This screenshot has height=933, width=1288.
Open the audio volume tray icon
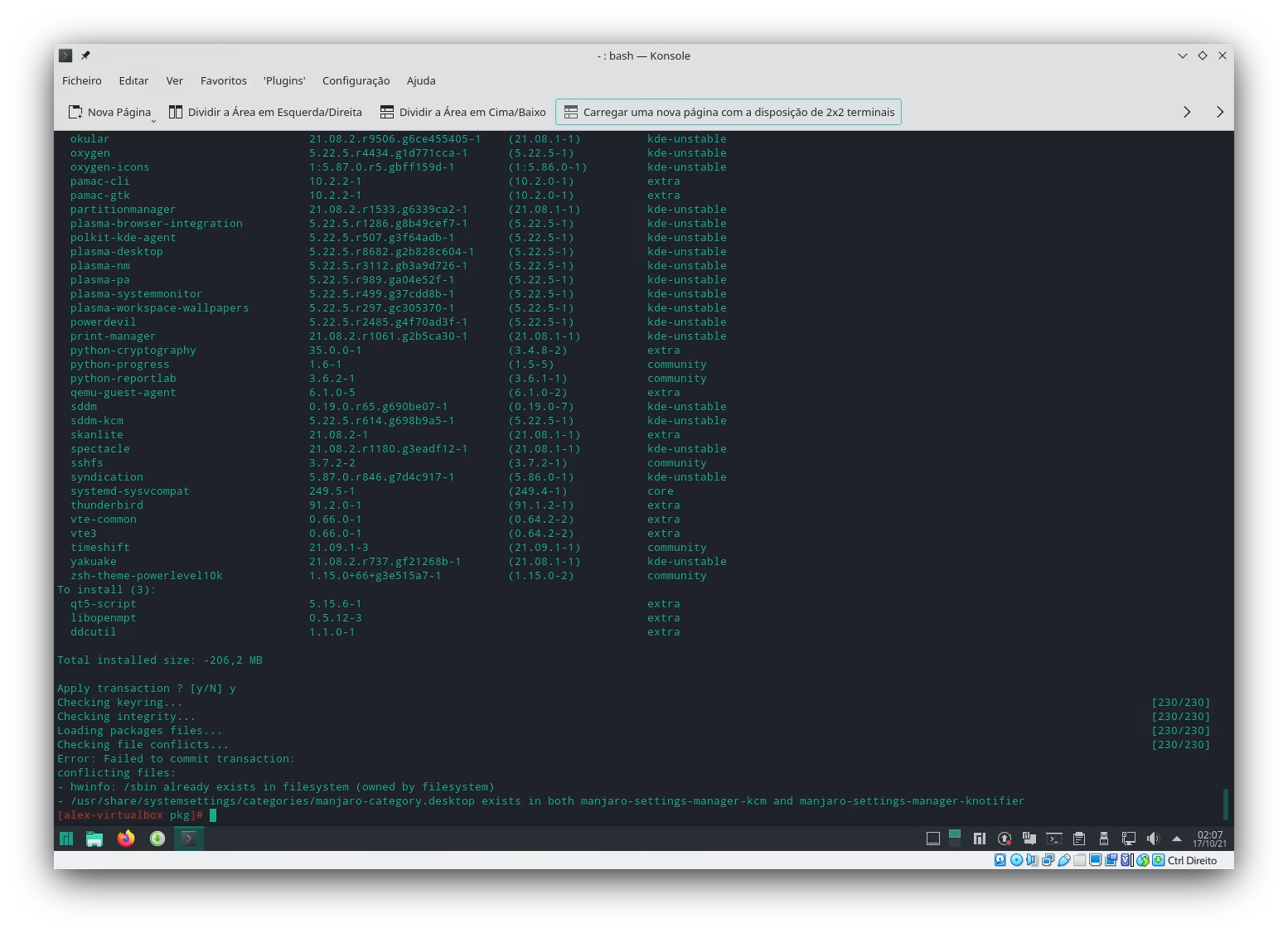[1153, 839]
